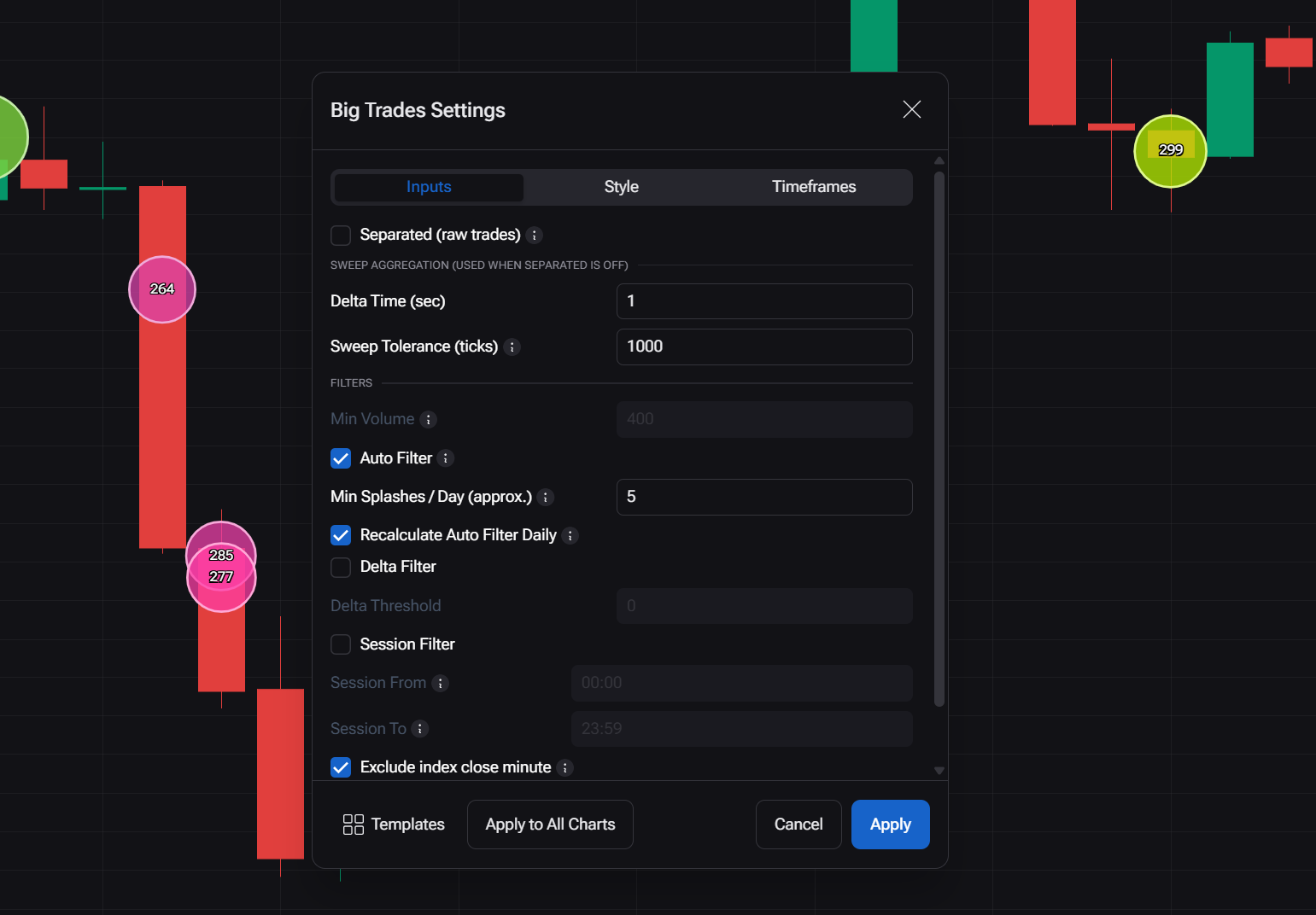Click the green 299 trade bubble on chart
Screen dimensions: 1316x915
tap(1170, 151)
